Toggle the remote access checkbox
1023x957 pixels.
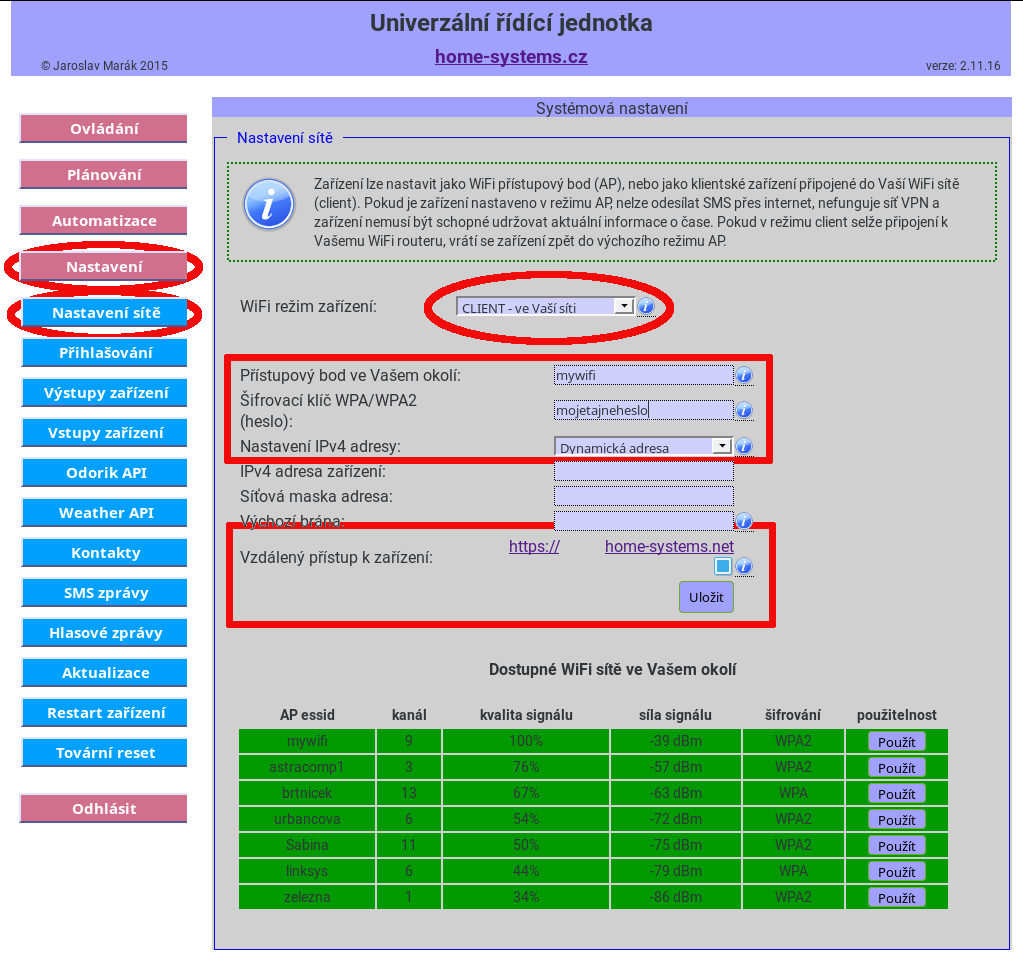click(723, 567)
